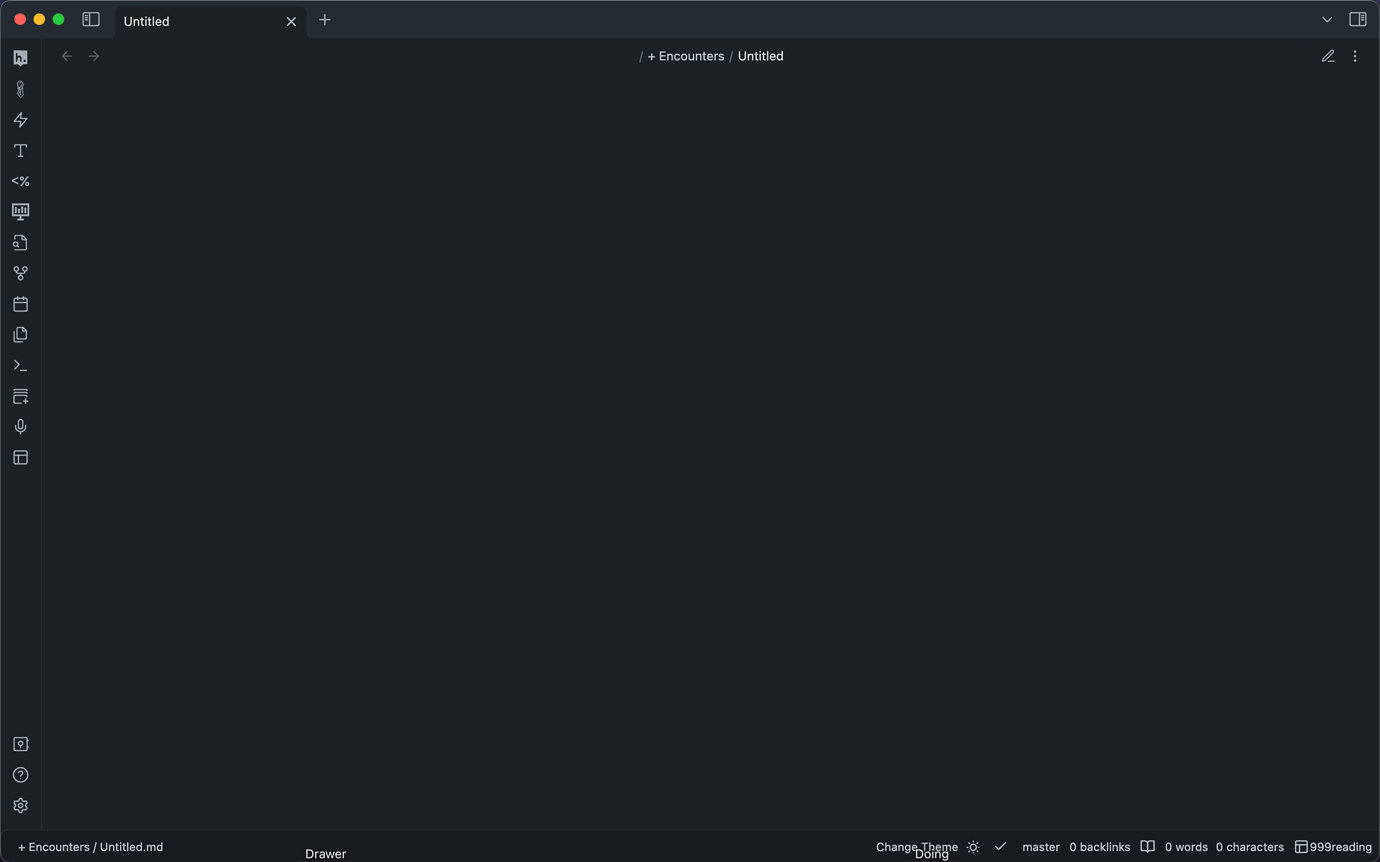Toggle the right sidebar panel

click(x=1357, y=20)
